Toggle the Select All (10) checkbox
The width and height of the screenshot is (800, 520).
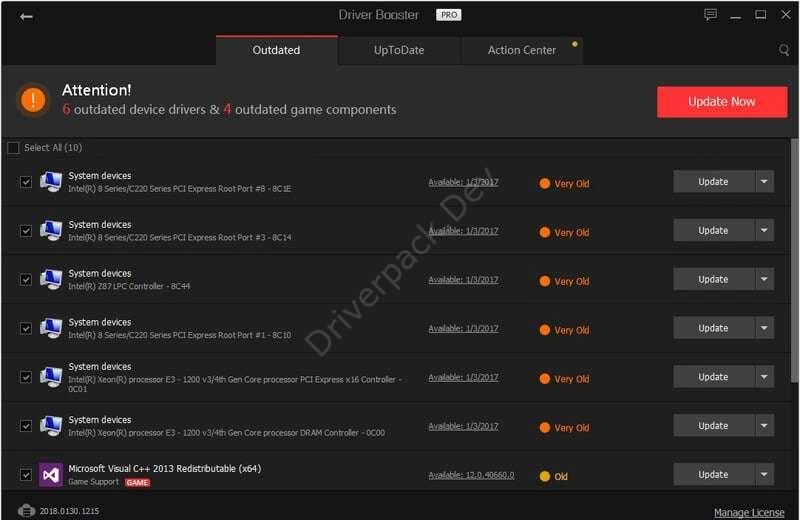[x=13, y=147]
